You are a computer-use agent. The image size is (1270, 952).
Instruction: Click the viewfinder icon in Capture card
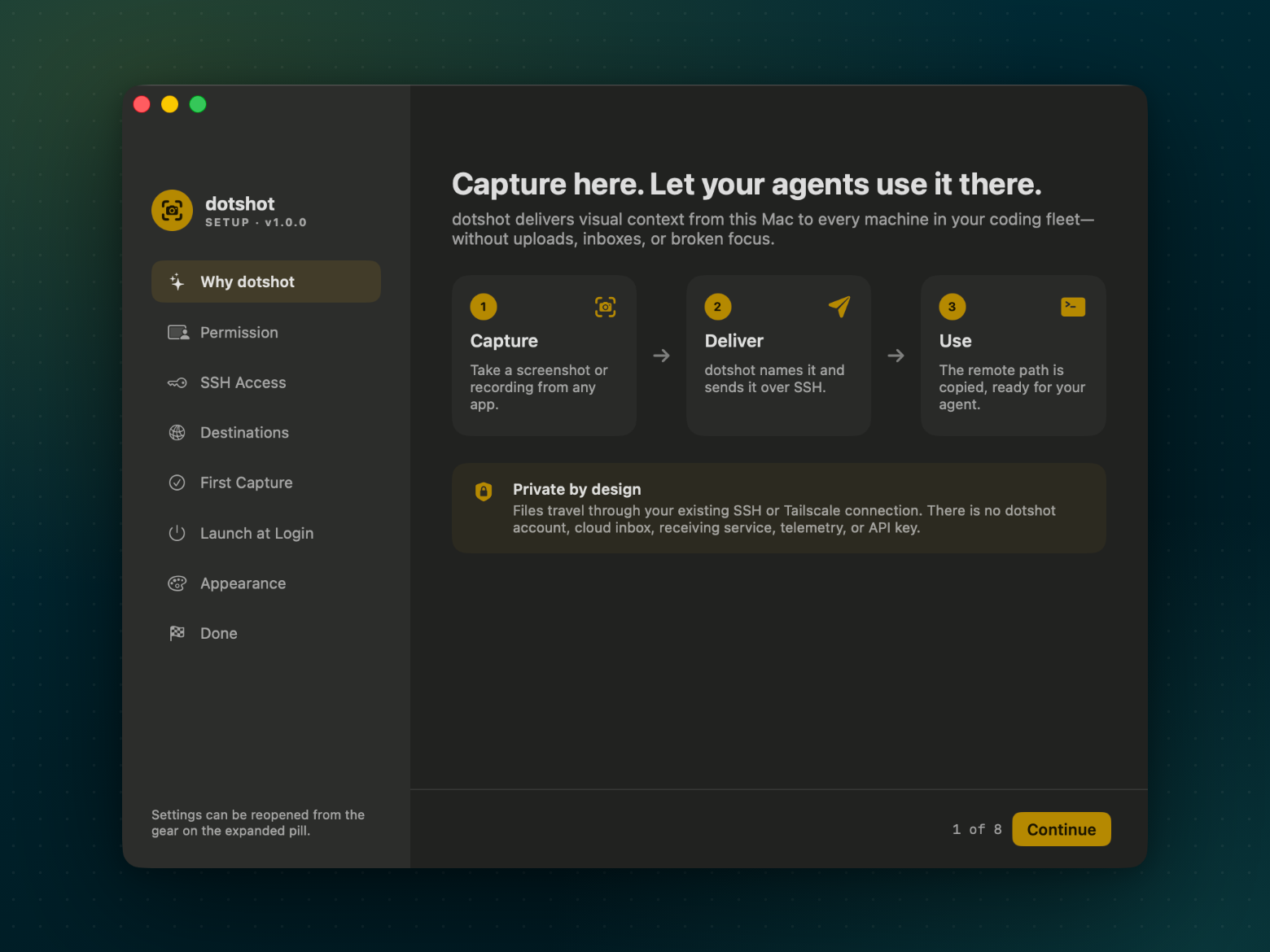pyautogui.click(x=605, y=307)
